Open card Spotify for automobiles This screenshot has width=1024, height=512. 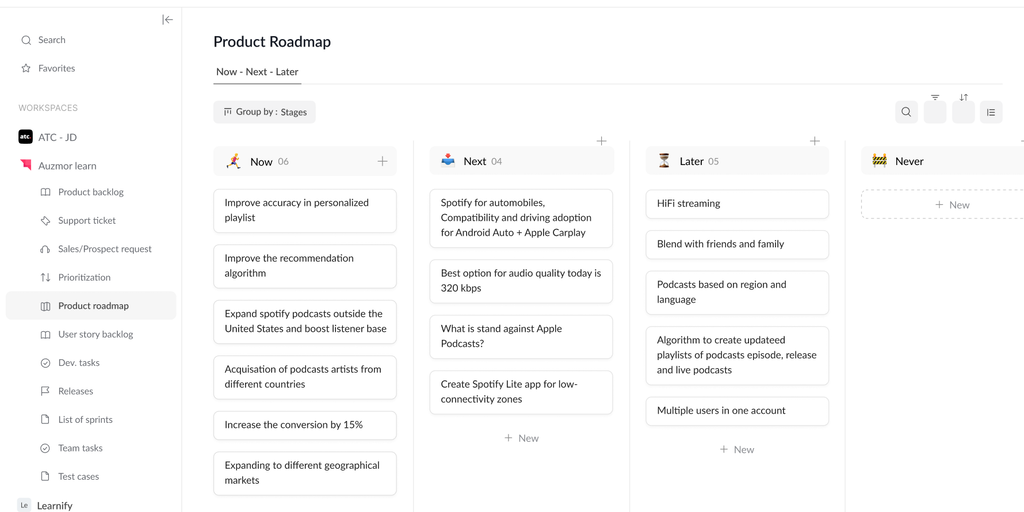521,218
